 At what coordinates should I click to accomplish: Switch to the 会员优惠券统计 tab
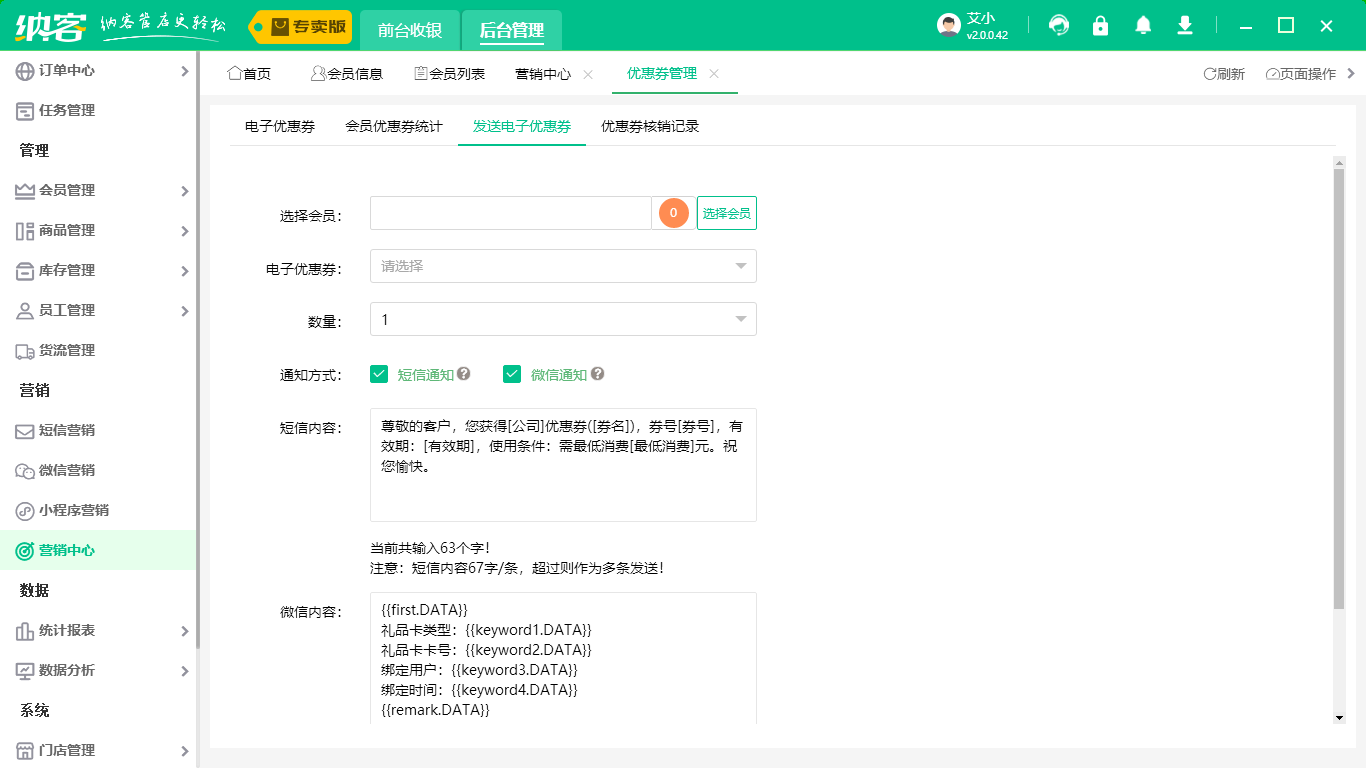[x=394, y=127]
